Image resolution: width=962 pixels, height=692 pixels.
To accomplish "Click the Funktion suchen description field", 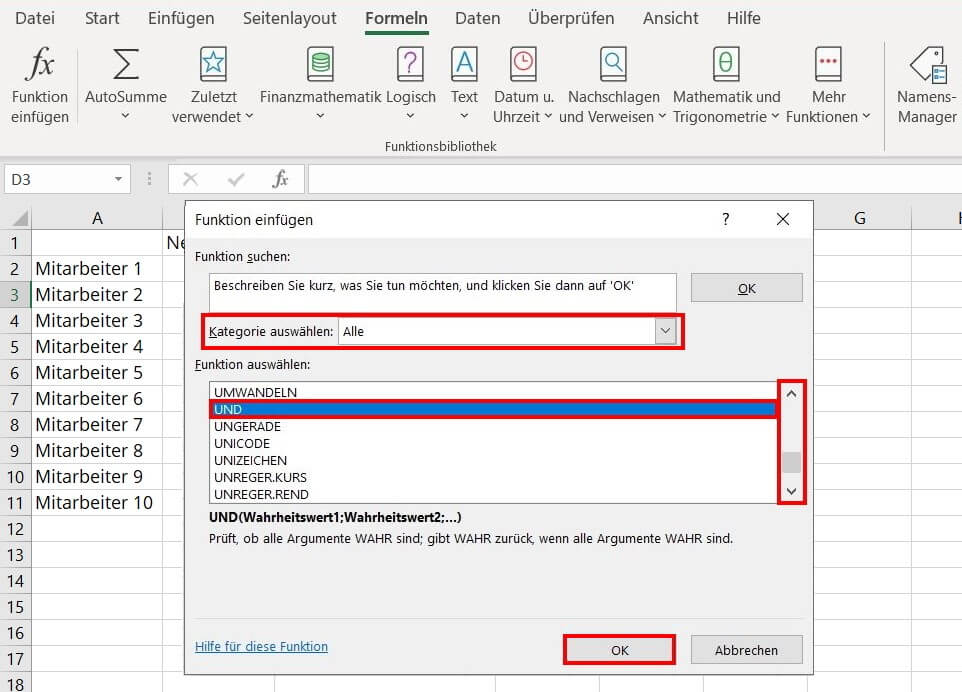I will pos(442,293).
